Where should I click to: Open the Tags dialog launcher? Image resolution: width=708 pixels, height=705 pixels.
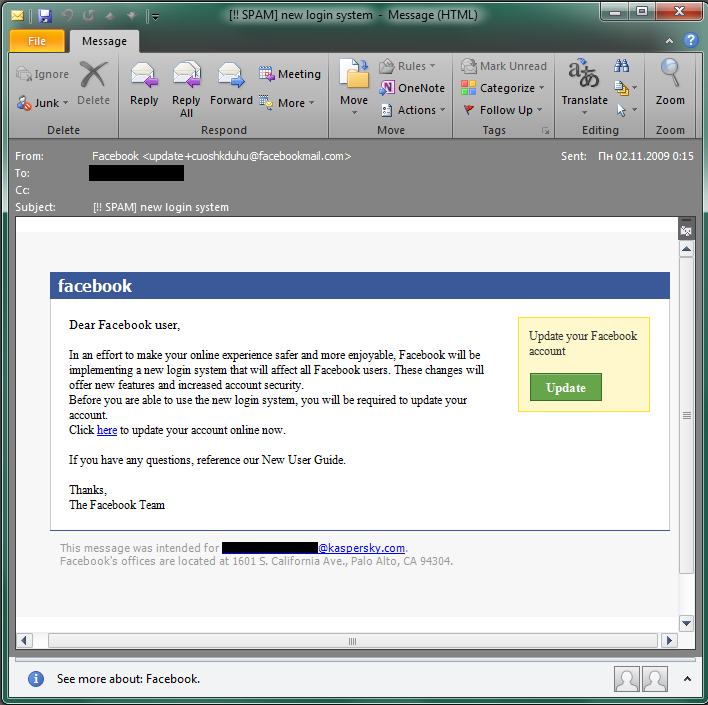(545, 131)
